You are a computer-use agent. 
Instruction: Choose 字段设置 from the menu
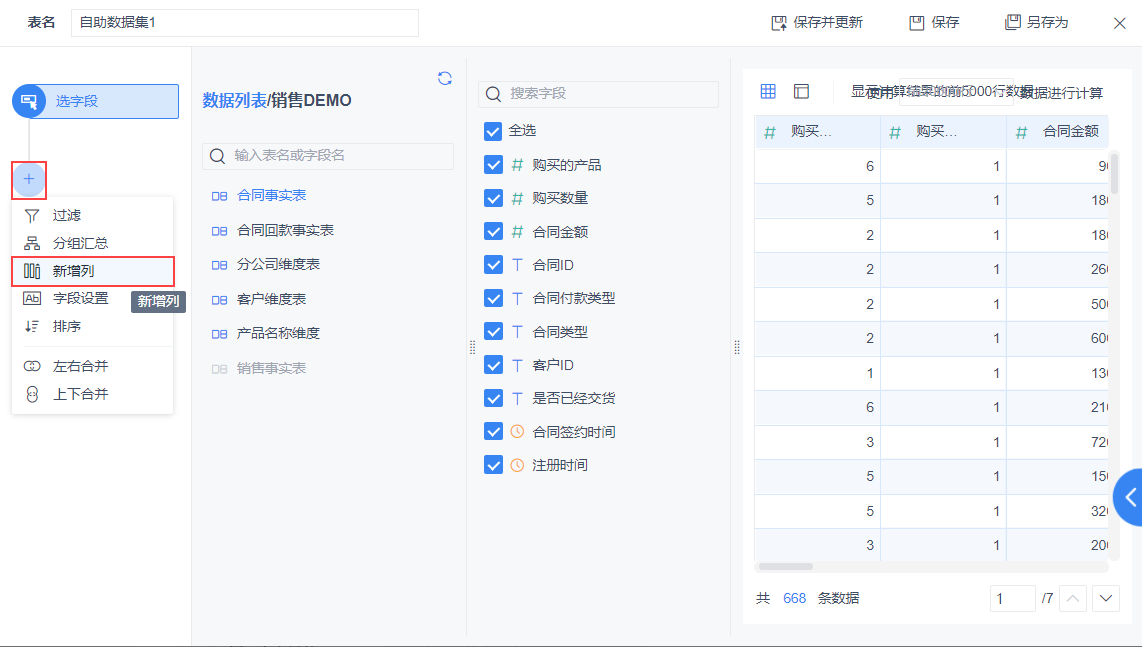coord(92,299)
